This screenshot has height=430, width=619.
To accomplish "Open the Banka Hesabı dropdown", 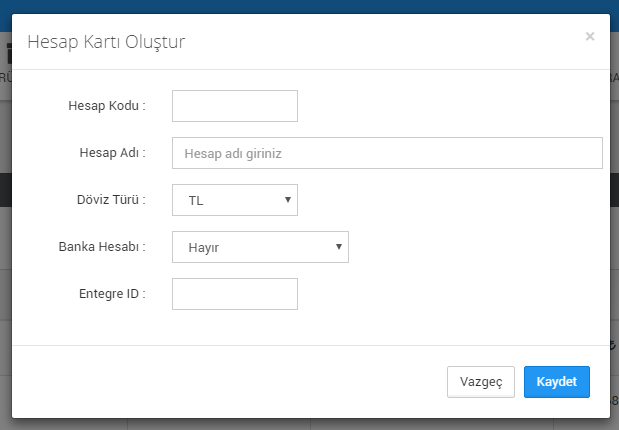I will (x=260, y=247).
